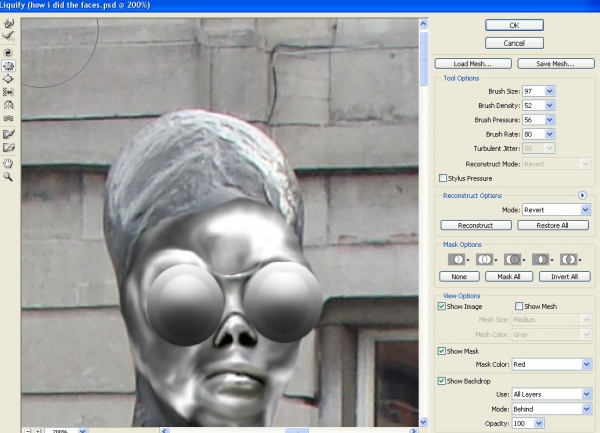Toggle the Stylus Pressure checkbox

[443, 178]
